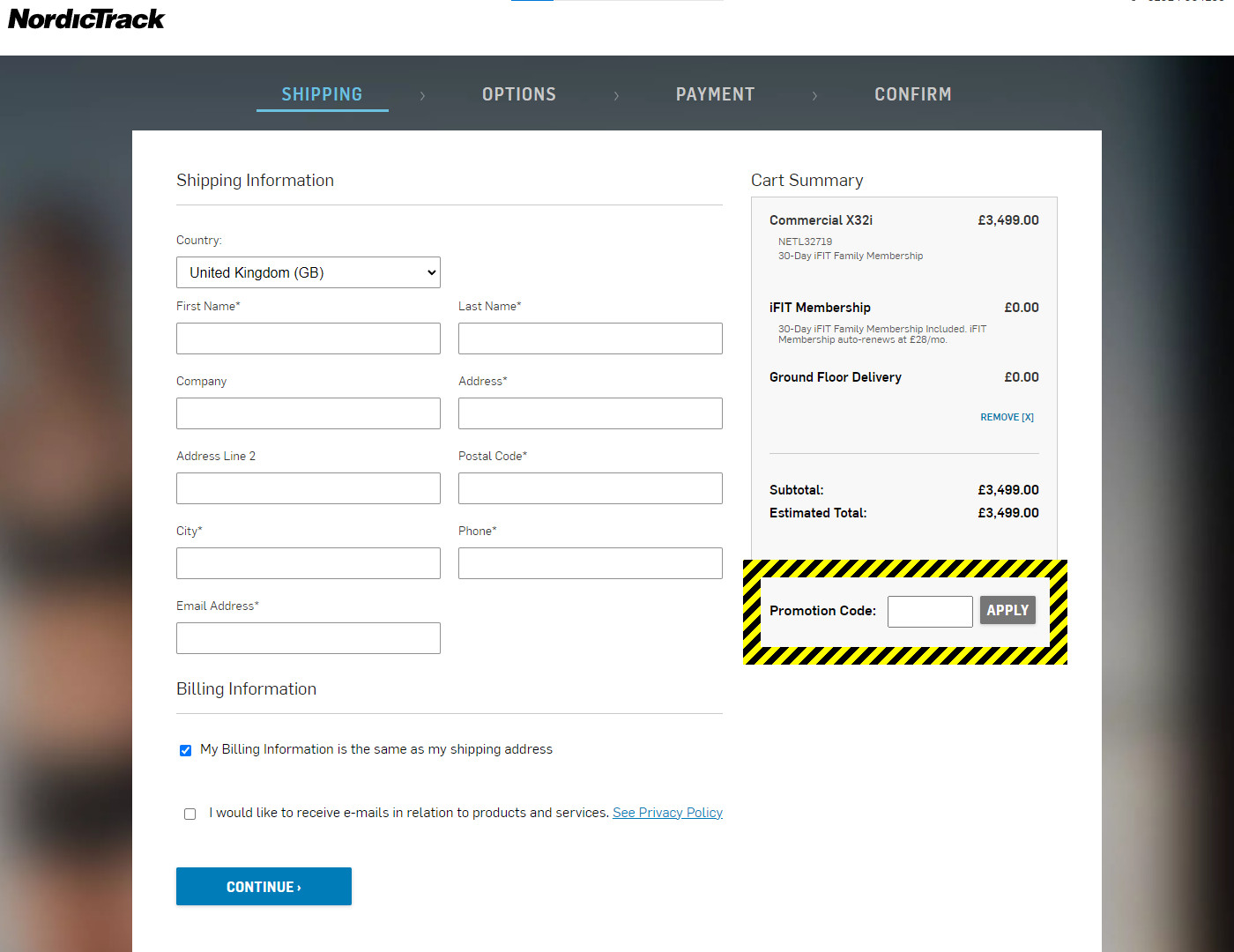This screenshot has width=1234, height=952.
Task: Open the Country dropdown
Action: point(308,272)
